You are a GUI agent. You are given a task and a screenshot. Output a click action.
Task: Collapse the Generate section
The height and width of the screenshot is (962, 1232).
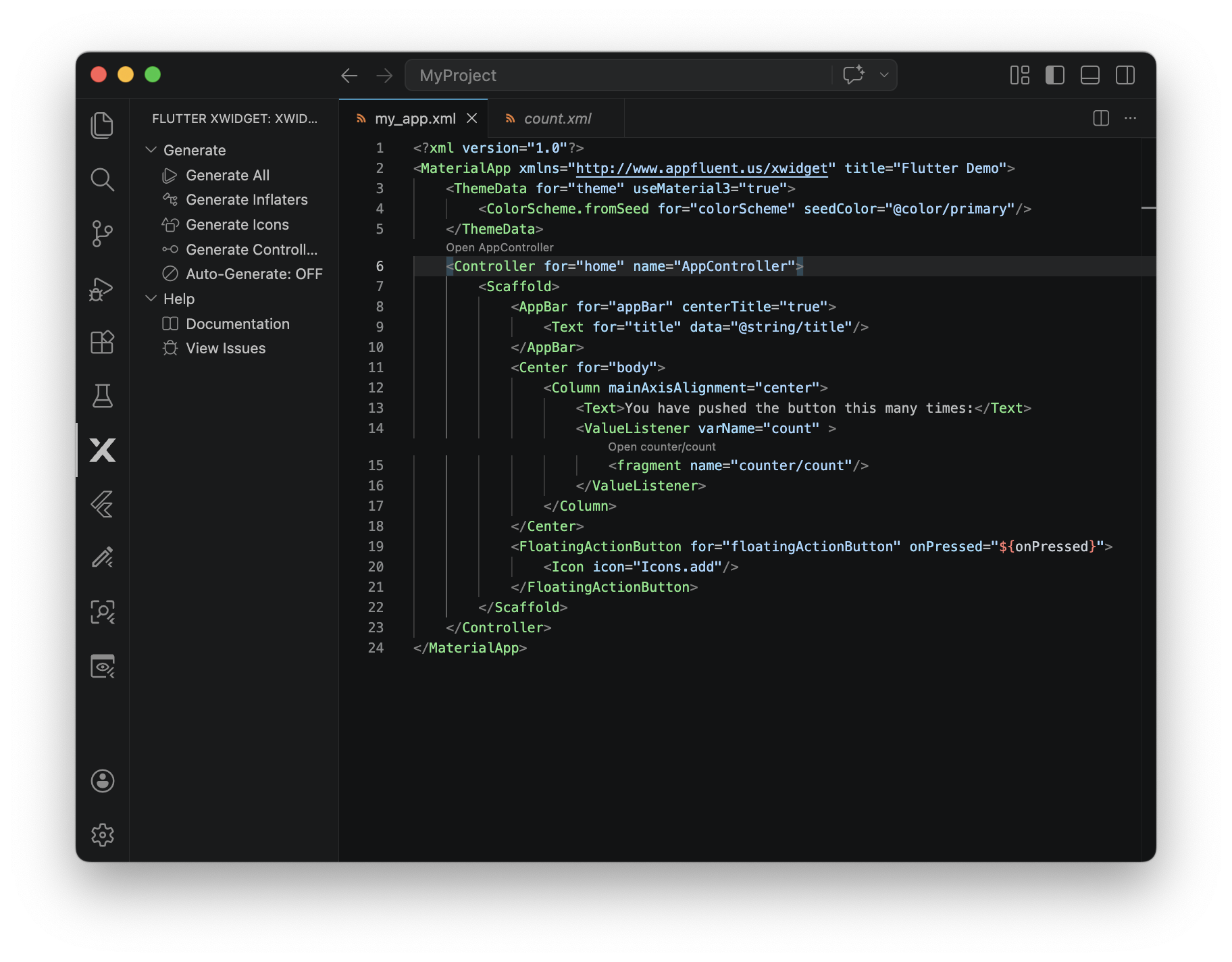click(151, 149)
